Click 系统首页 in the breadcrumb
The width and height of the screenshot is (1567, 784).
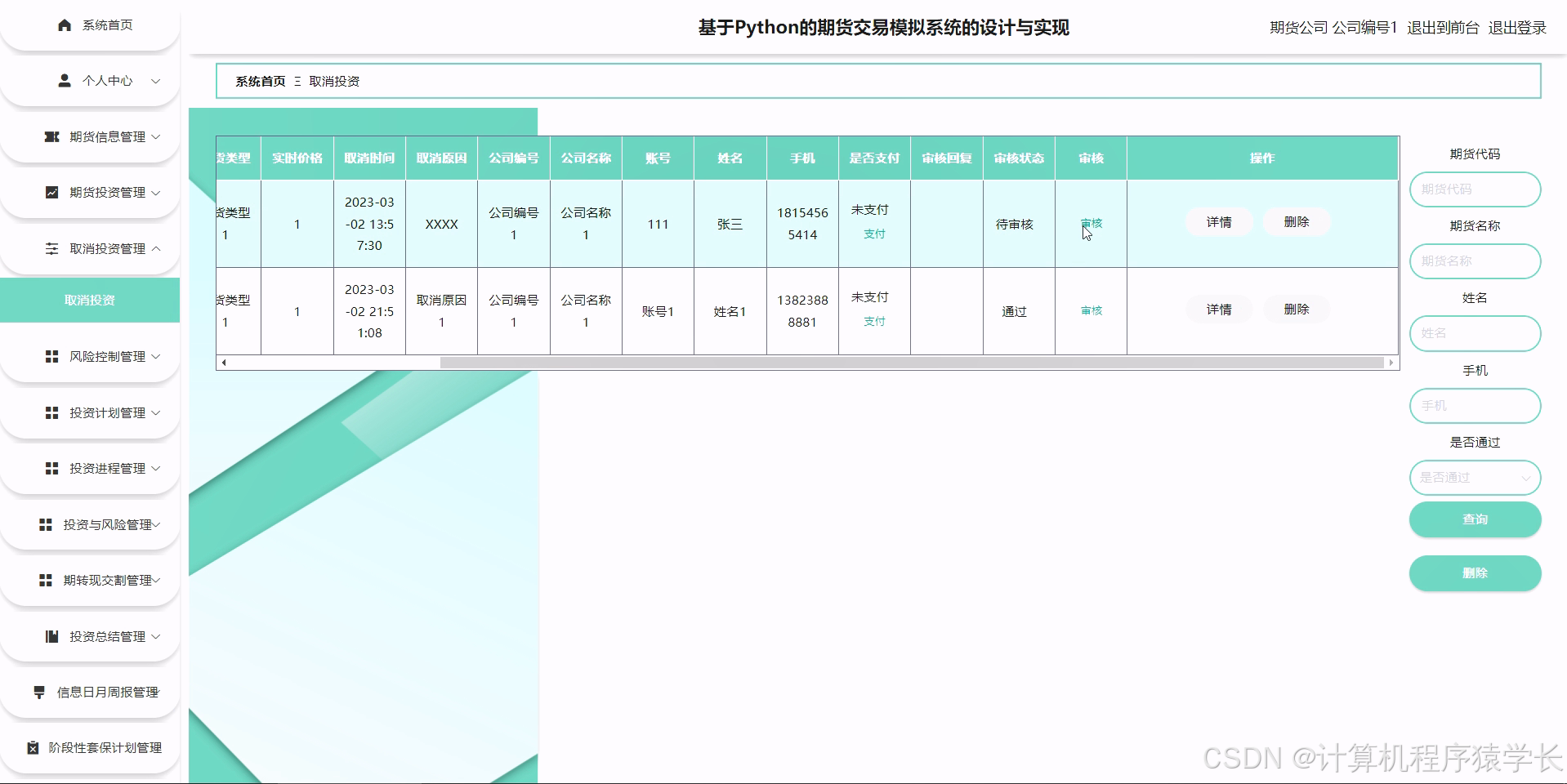[x=261, y=82]
